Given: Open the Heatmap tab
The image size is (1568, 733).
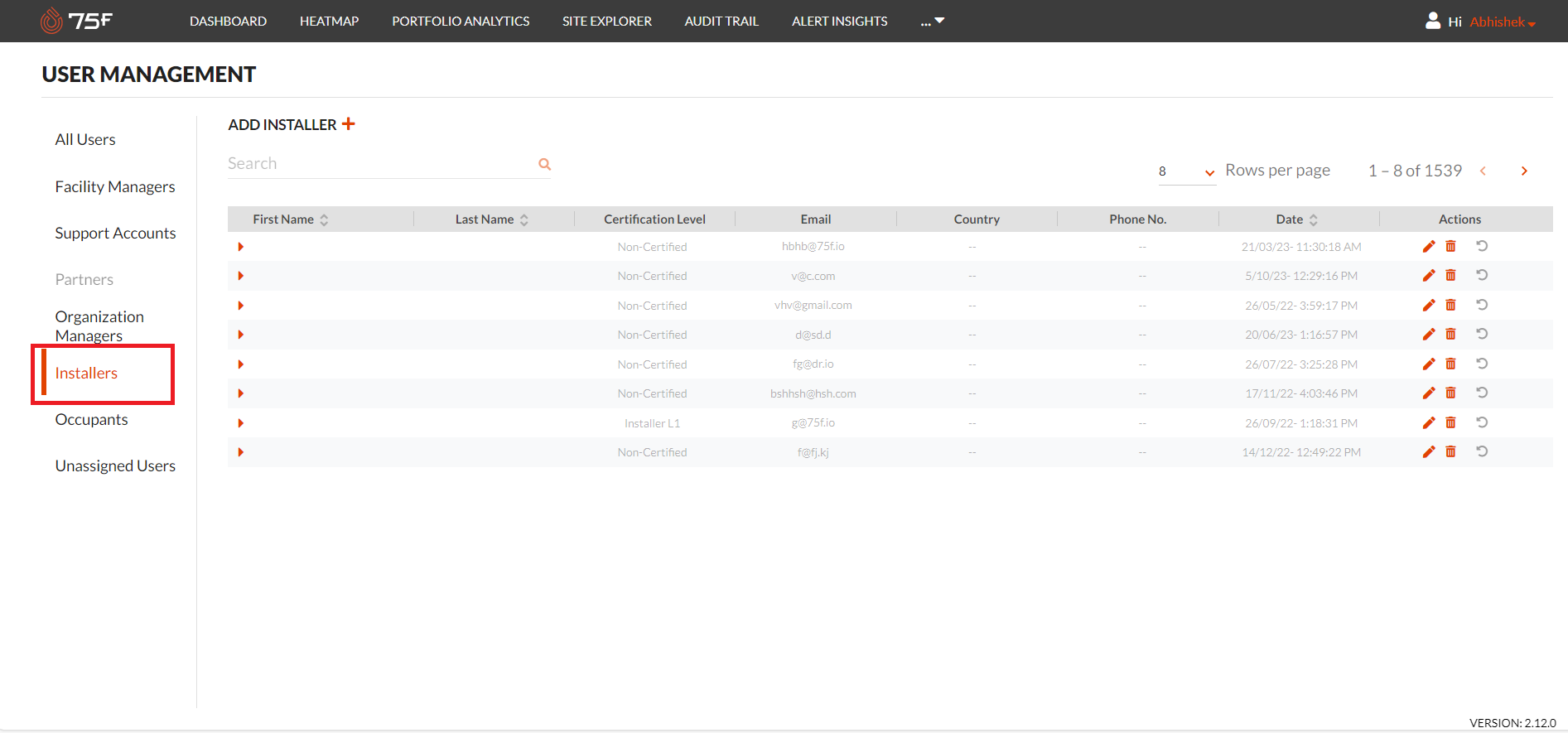Looking at the screenshot, I should tap(329, 21).
